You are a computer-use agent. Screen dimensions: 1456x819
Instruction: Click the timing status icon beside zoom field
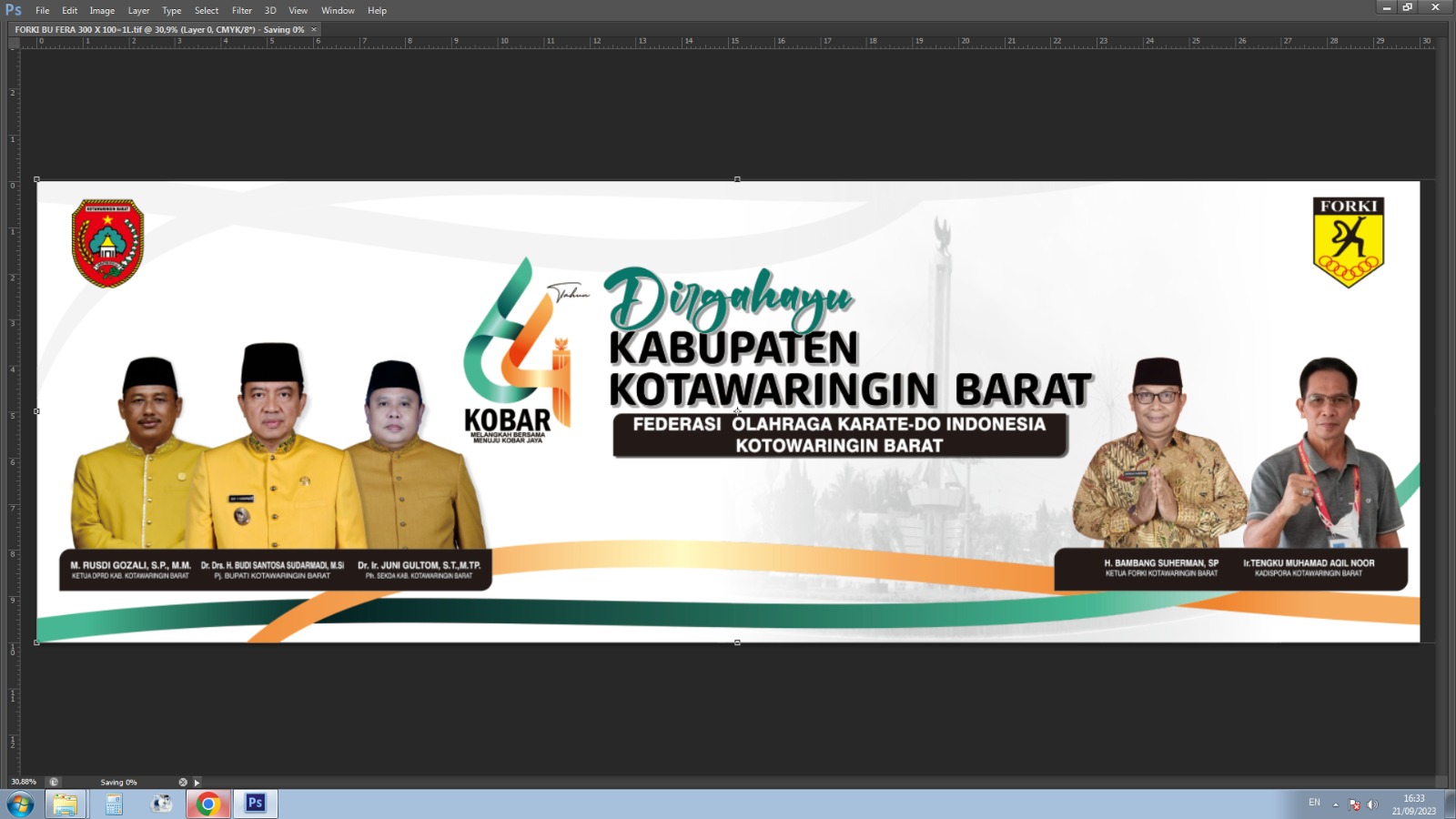click(x=54, y=782)
